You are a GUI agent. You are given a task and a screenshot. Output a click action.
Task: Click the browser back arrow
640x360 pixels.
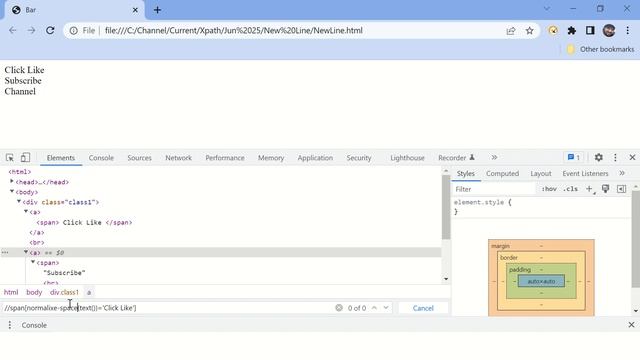(x=13, y=31)
